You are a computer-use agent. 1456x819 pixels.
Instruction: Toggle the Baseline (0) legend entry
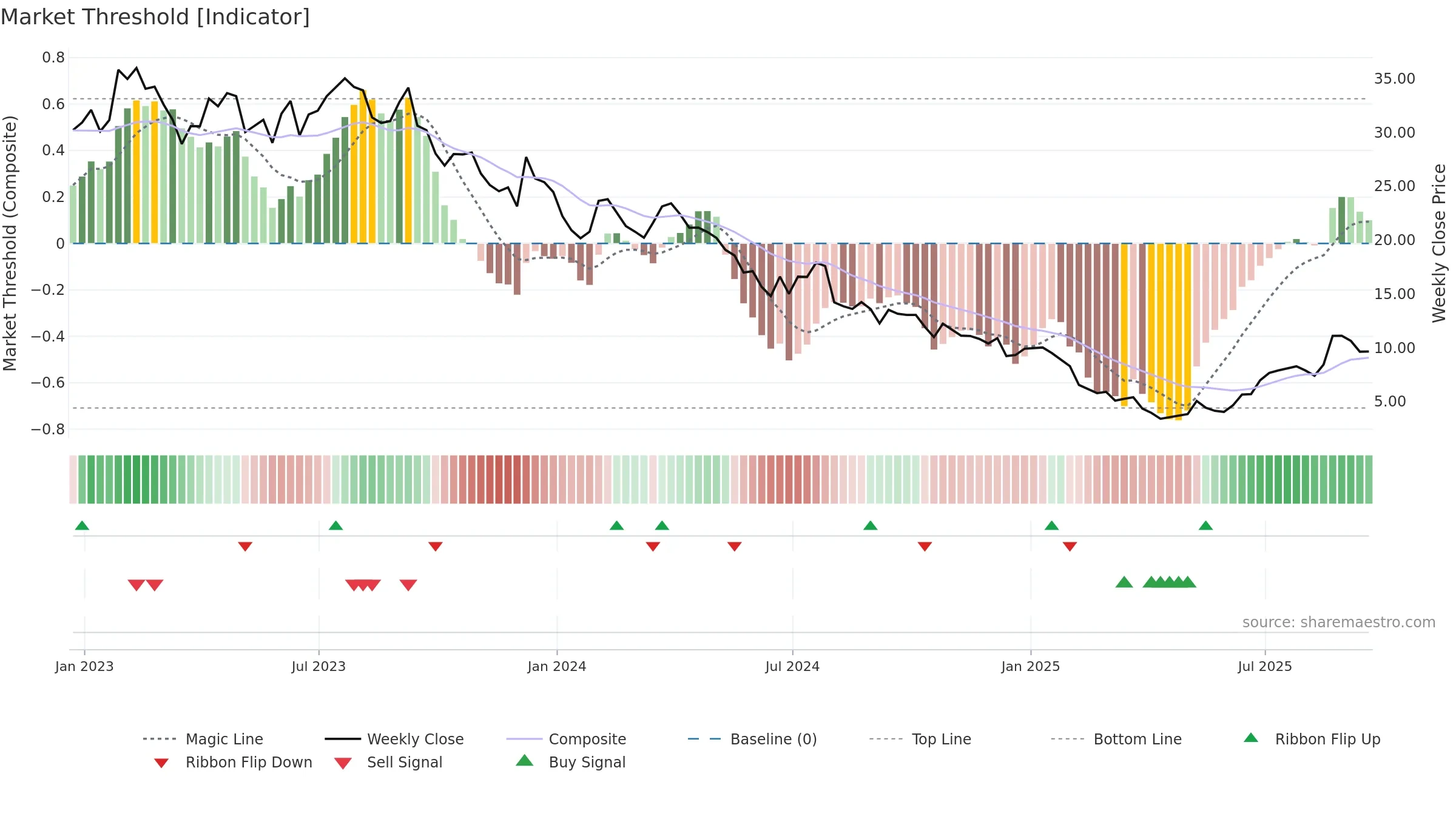coord(752,739)
